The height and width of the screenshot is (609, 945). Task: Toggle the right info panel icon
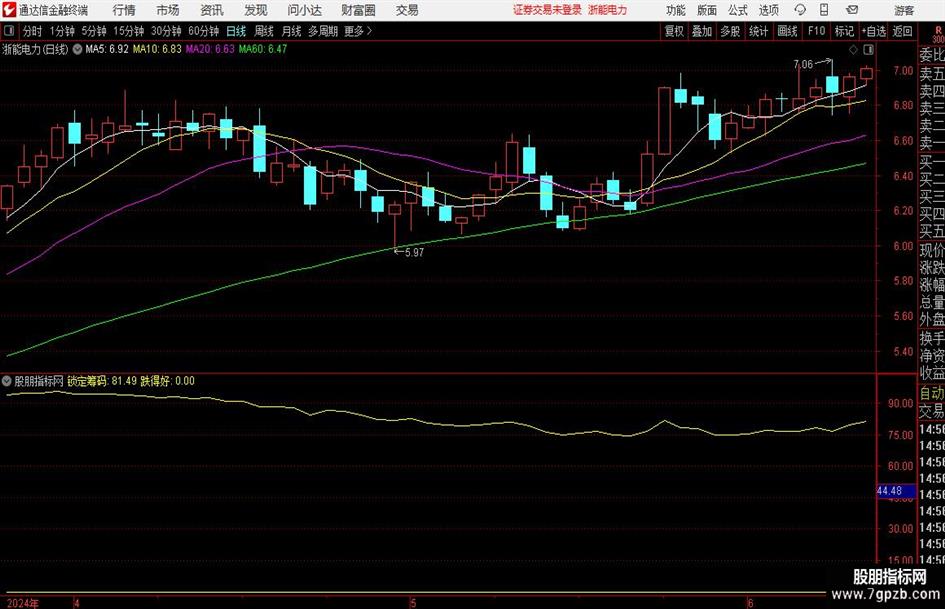[x=868, y=49]
